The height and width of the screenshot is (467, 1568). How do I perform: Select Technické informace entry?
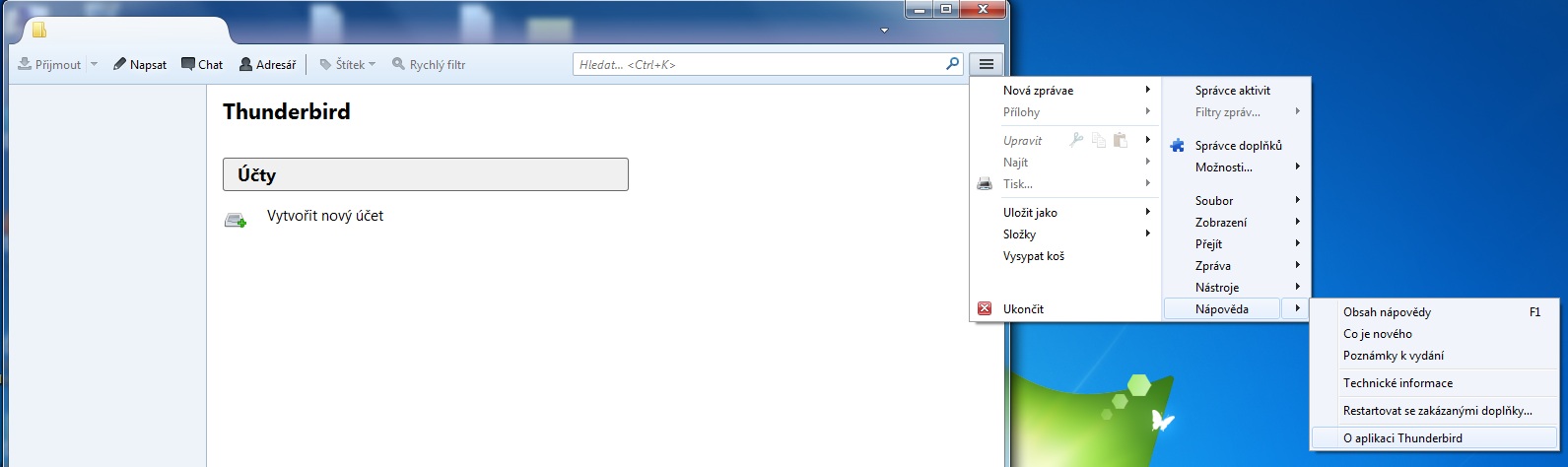point(1434,382)
